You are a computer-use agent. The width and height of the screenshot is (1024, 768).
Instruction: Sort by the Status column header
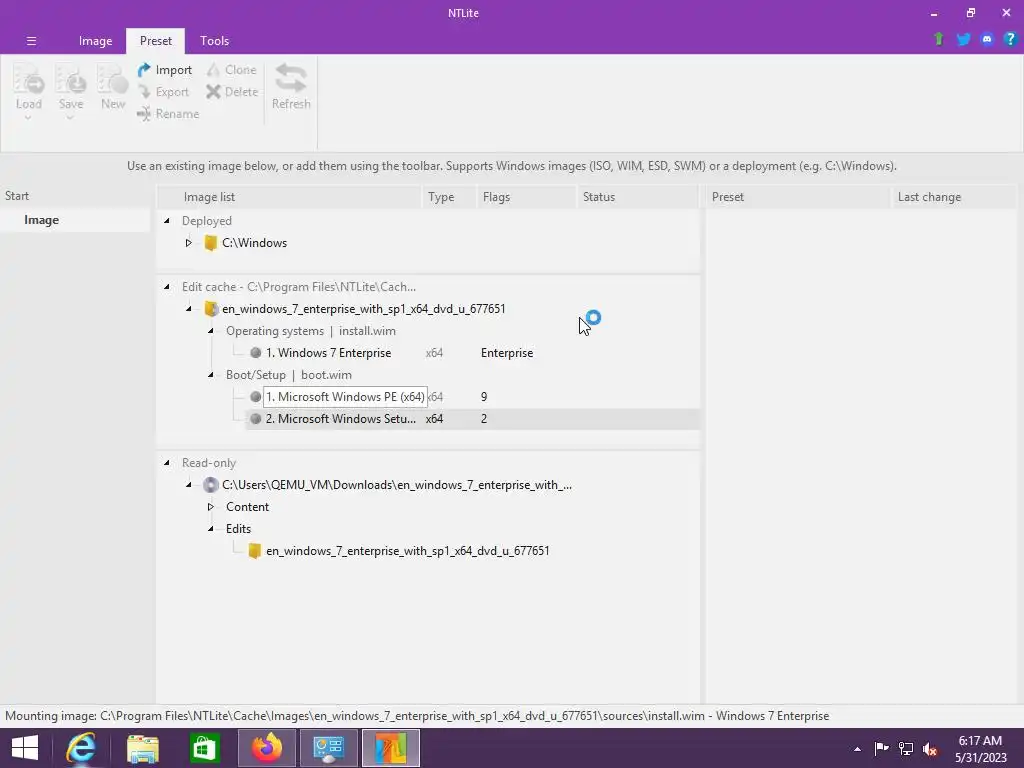coord(637,197)
